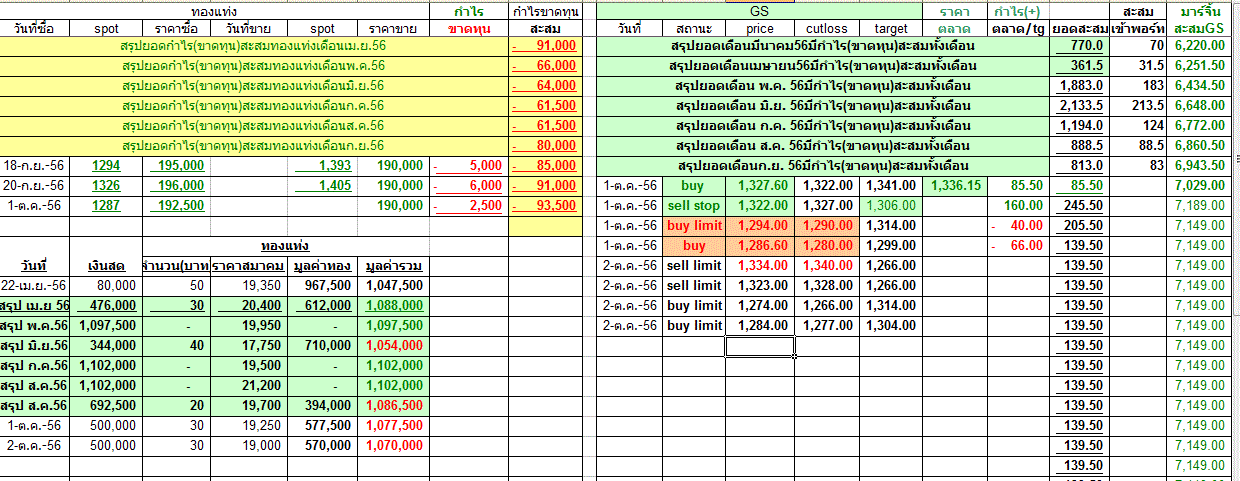
Task: Select price cell 1,274.00
Action: 760,306
